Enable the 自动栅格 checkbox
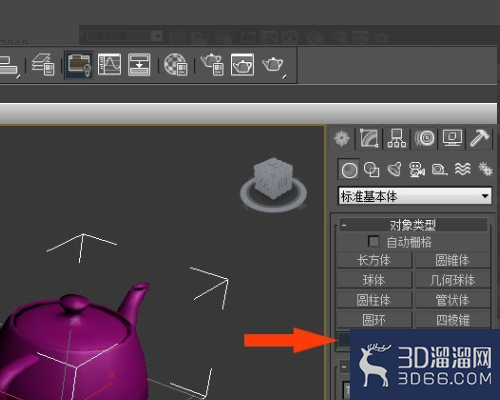Screen dimensions: 500x400 [x=373, y=241]
